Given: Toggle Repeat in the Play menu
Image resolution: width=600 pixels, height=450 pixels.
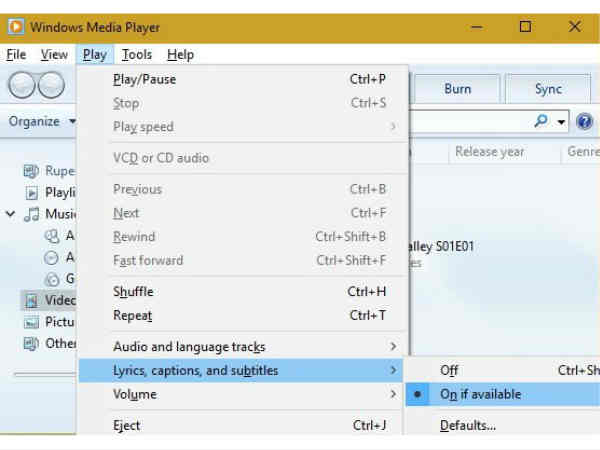Looking at the screenshot, I should tap(241, 315).
